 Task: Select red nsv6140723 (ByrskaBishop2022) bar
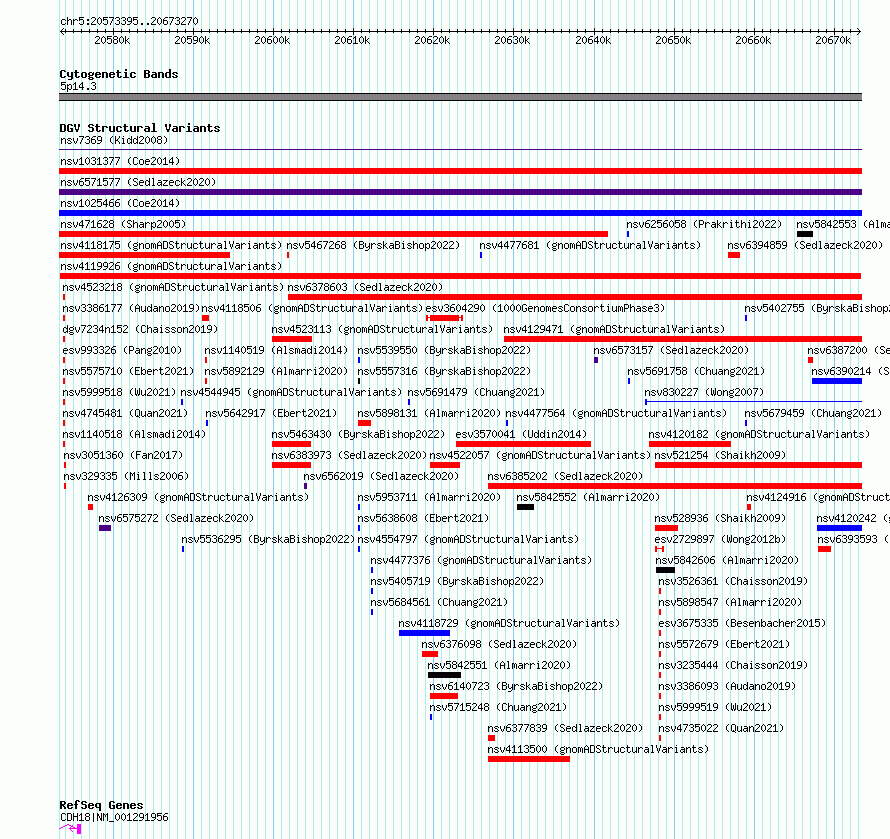click(x=444, y=696)
